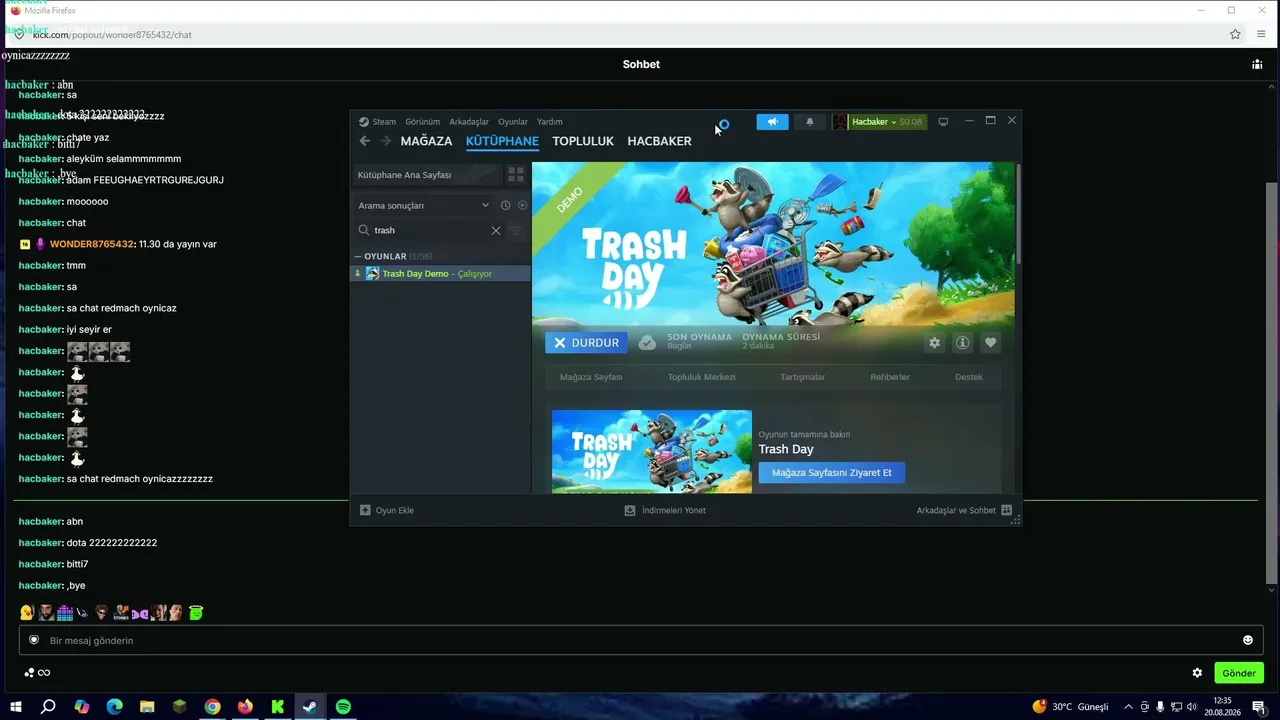Click Mağaza Sayfasını Ziyaret Et button
Viewport: 1280px width, 720px height.
tap(832, 473)
